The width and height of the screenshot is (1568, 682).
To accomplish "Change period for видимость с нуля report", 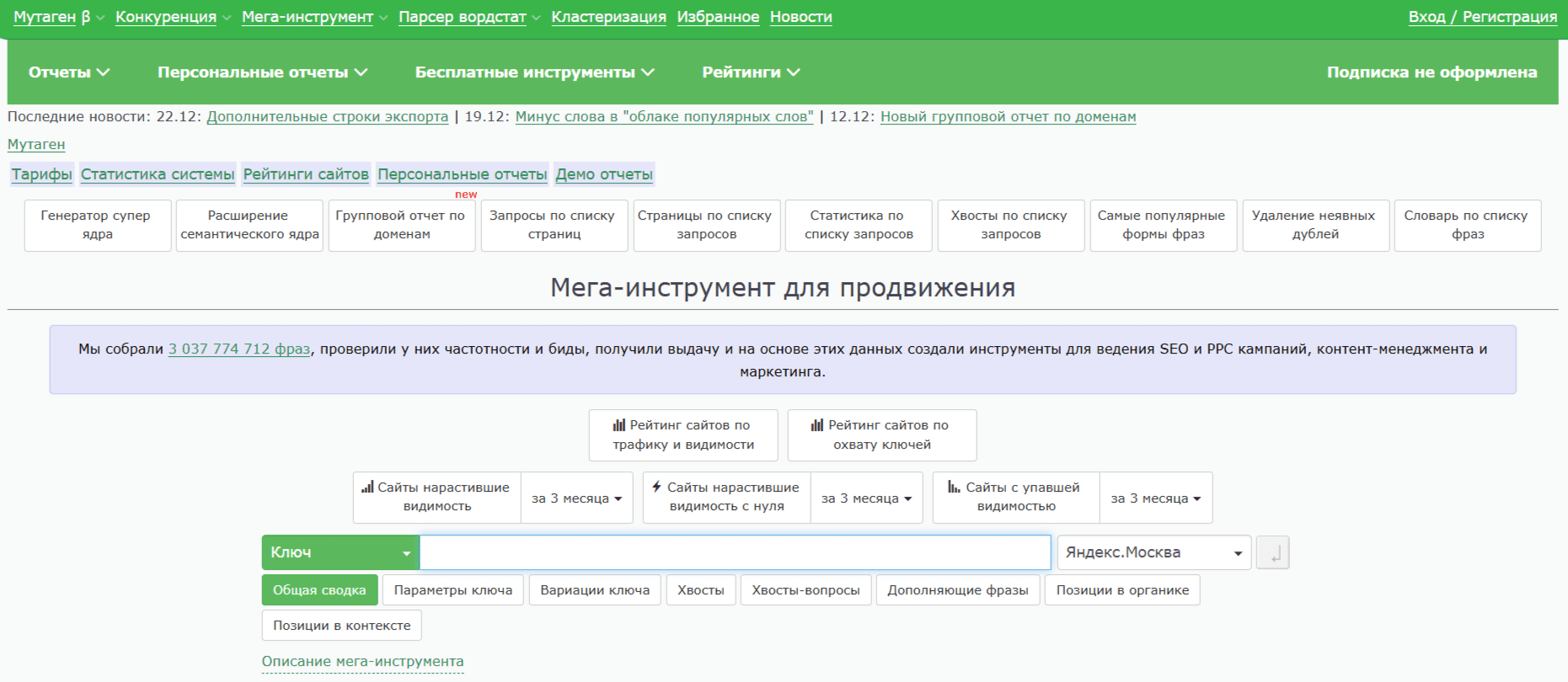I will [867, 498].
